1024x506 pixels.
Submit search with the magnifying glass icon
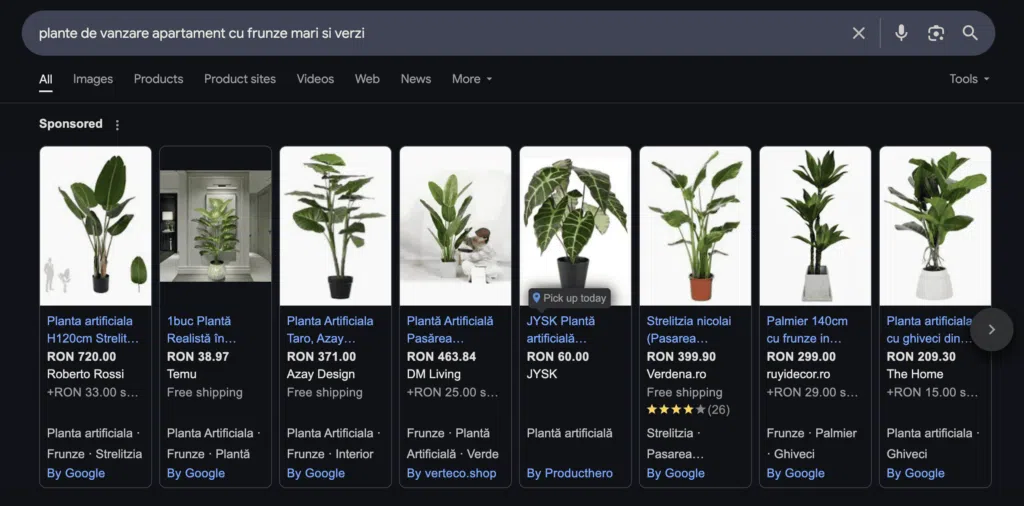point(970,33)
